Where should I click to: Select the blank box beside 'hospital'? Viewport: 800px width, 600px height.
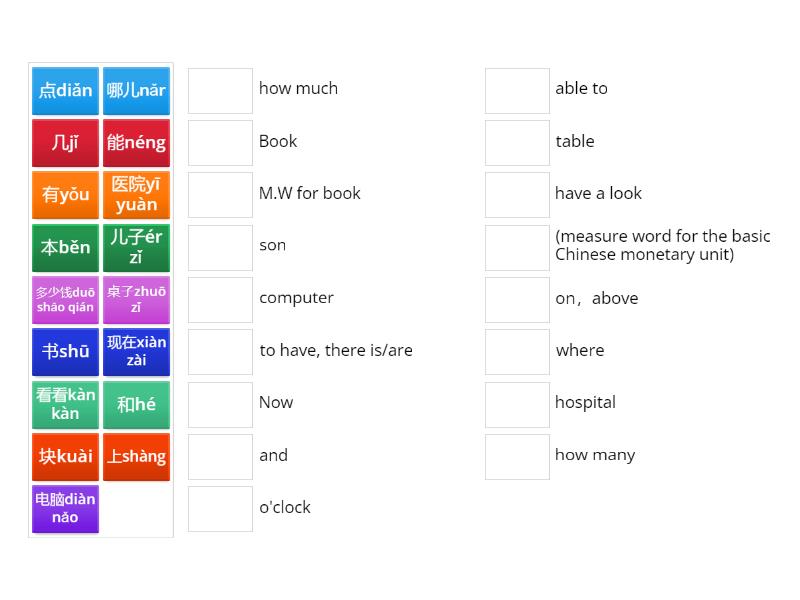[x=517, y=405]
